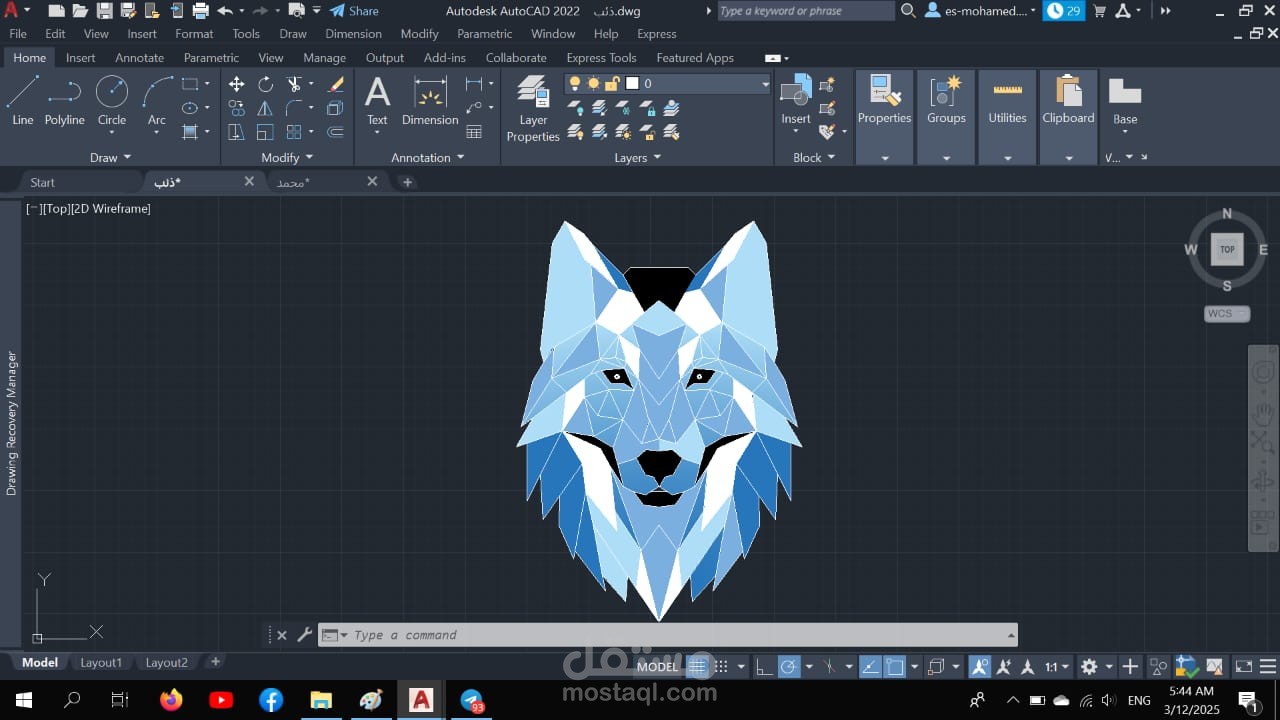Click the Share button
Viewport: 1280px width, 720px height.
tap(354, 11)
